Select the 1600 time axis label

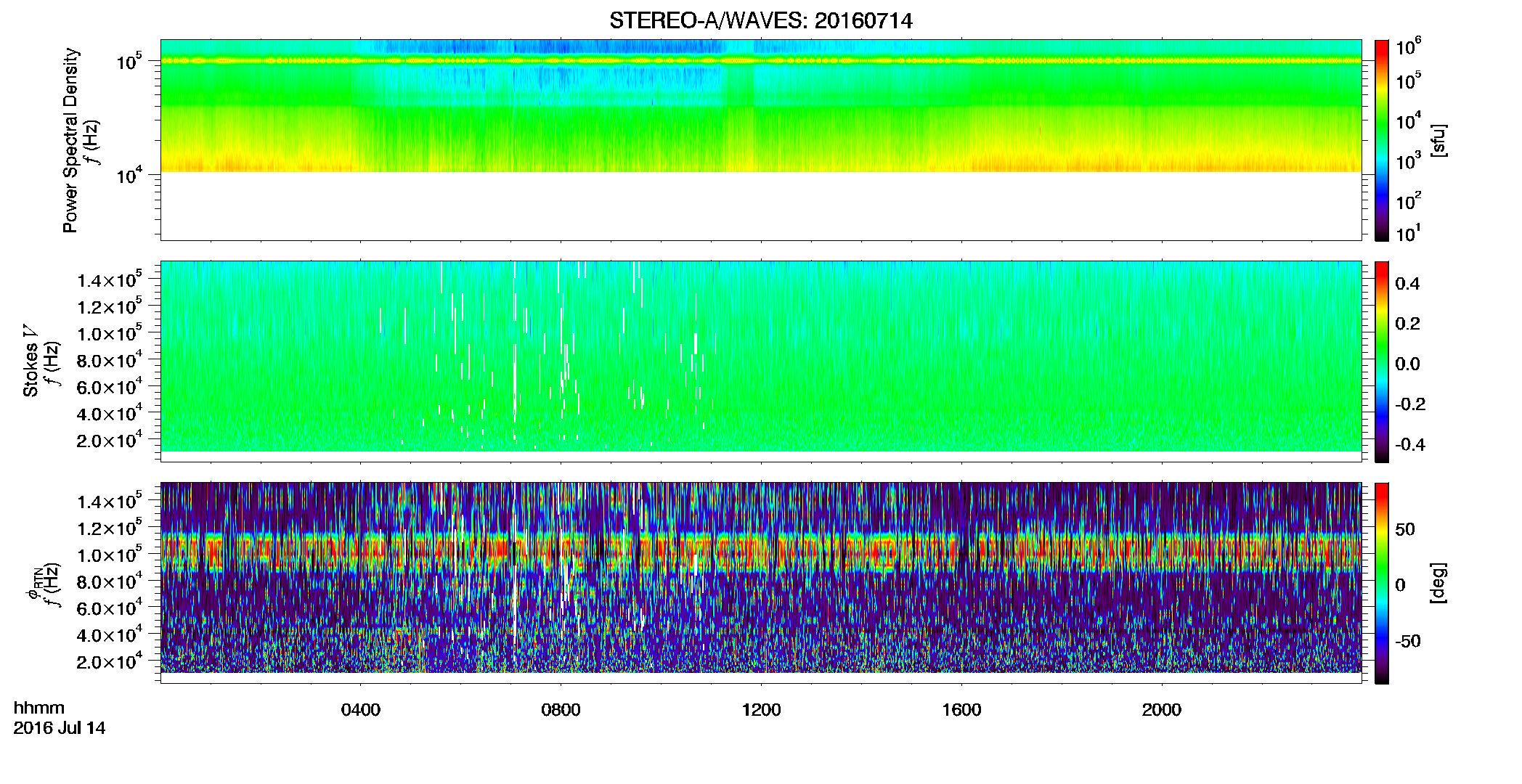961,710
